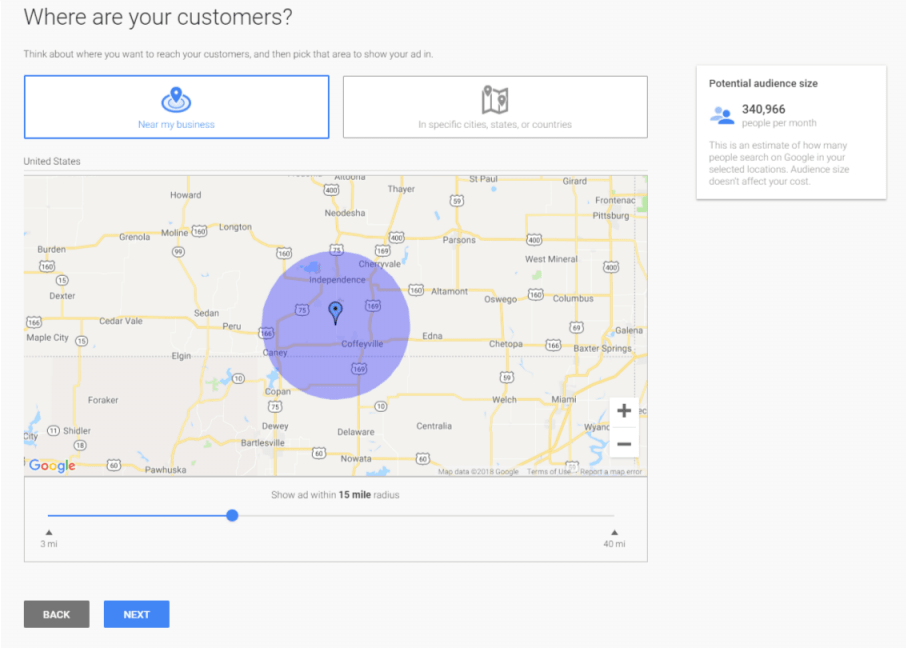Open the Terms of Use link

tap(550, 470)
